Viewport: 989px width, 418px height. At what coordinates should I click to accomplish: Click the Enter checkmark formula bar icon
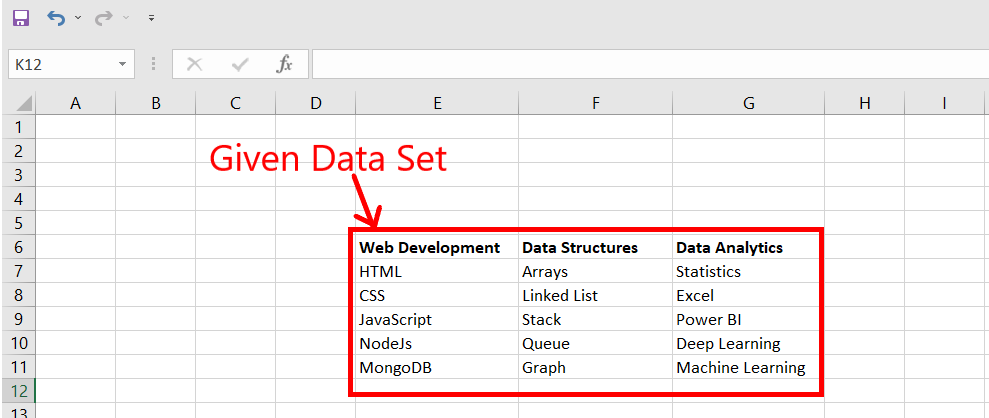[240, 64]
